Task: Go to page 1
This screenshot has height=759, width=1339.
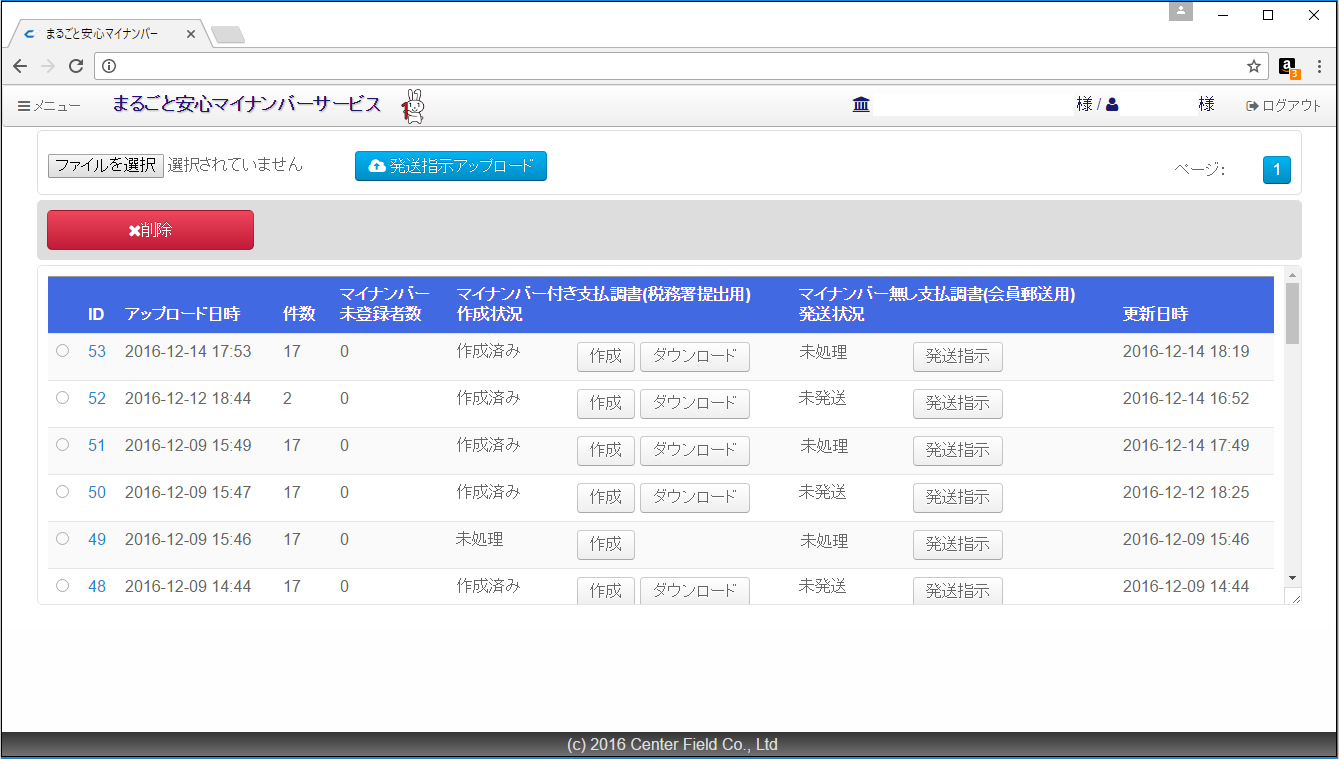Action: pos(1277,170)
